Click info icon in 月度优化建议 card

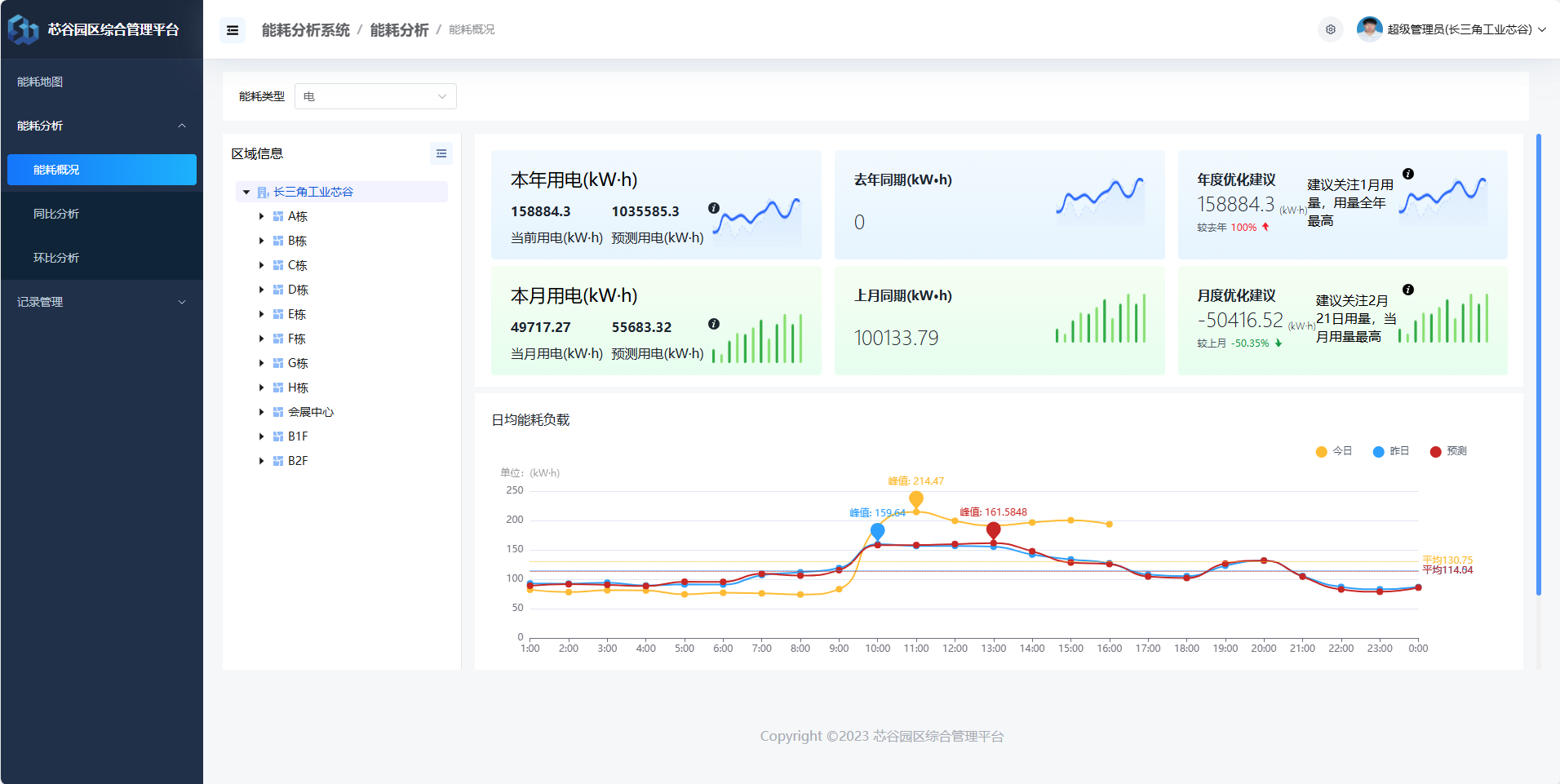(x=1407, y=290)
